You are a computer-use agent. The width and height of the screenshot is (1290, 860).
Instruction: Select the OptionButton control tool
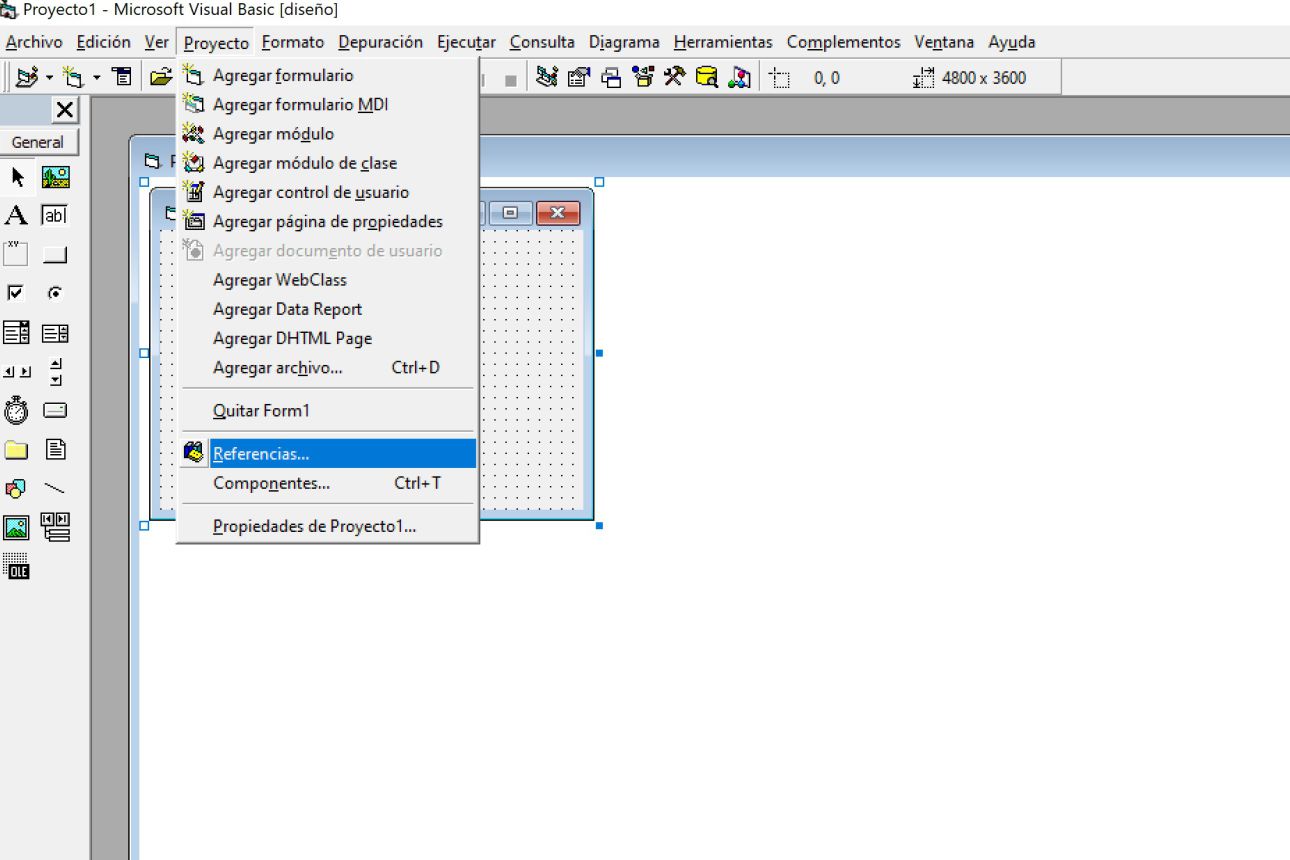click(x=55, y=293)
